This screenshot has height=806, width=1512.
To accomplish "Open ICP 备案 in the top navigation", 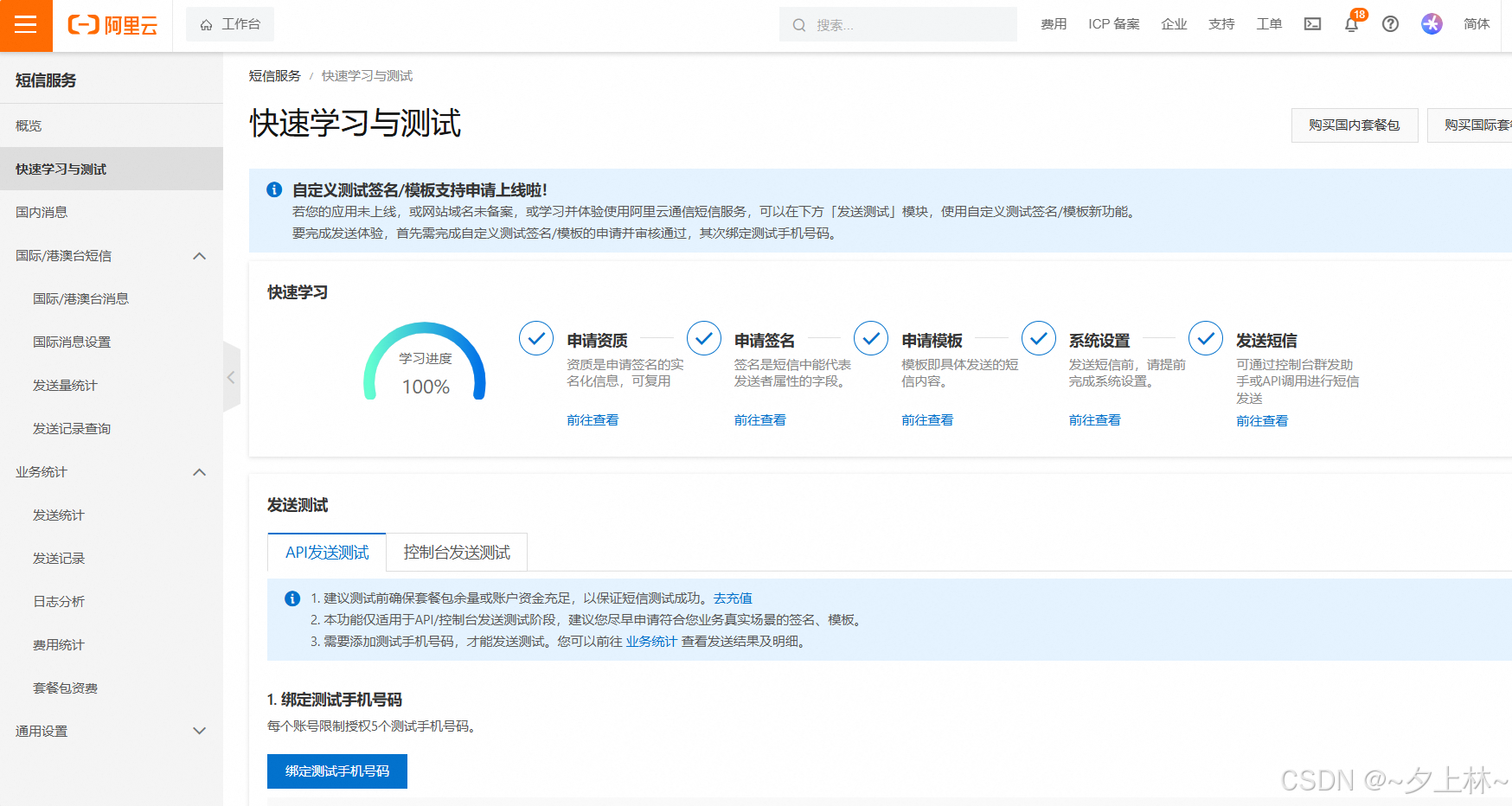I will coord(1114,24).
